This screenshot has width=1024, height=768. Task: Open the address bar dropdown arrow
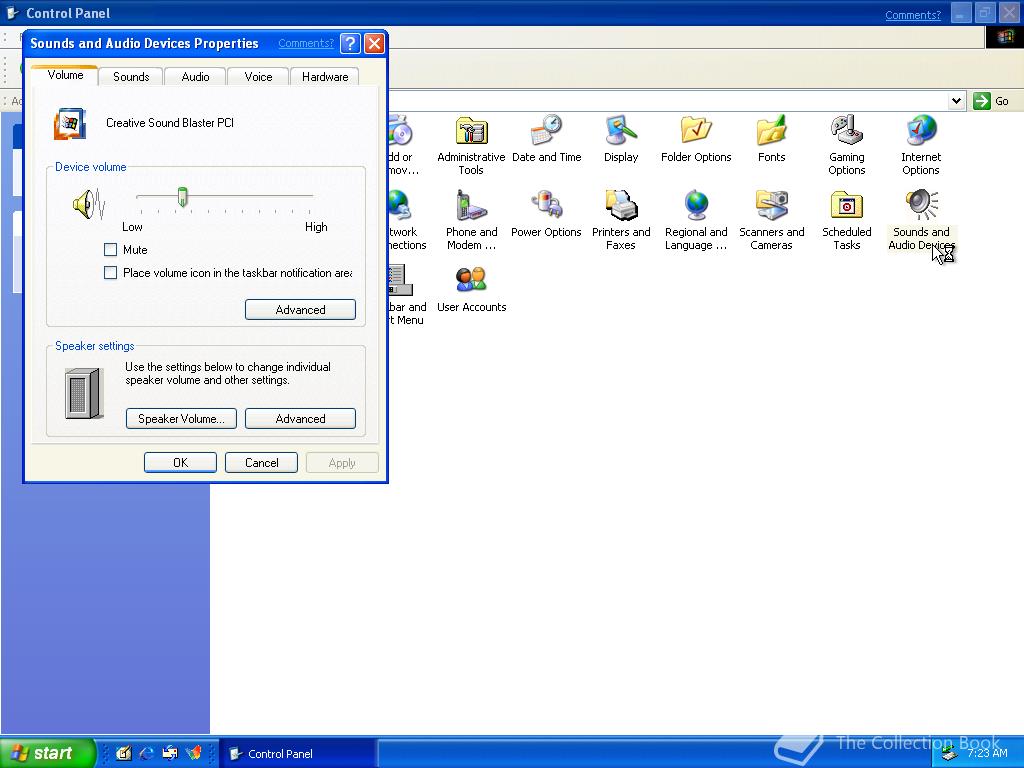click(957, 101)
